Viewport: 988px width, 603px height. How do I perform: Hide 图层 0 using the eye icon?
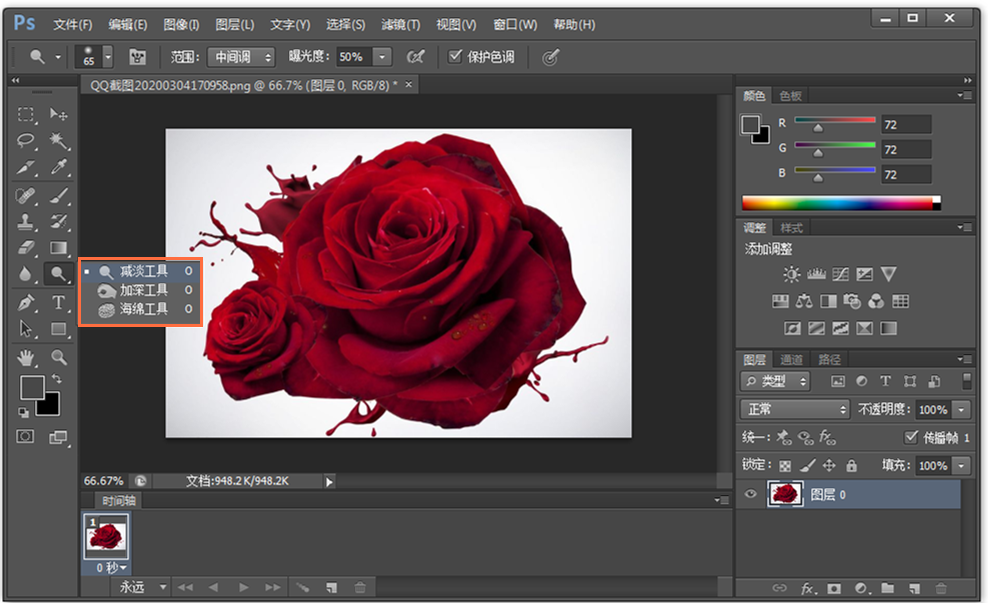pos(751,493)
